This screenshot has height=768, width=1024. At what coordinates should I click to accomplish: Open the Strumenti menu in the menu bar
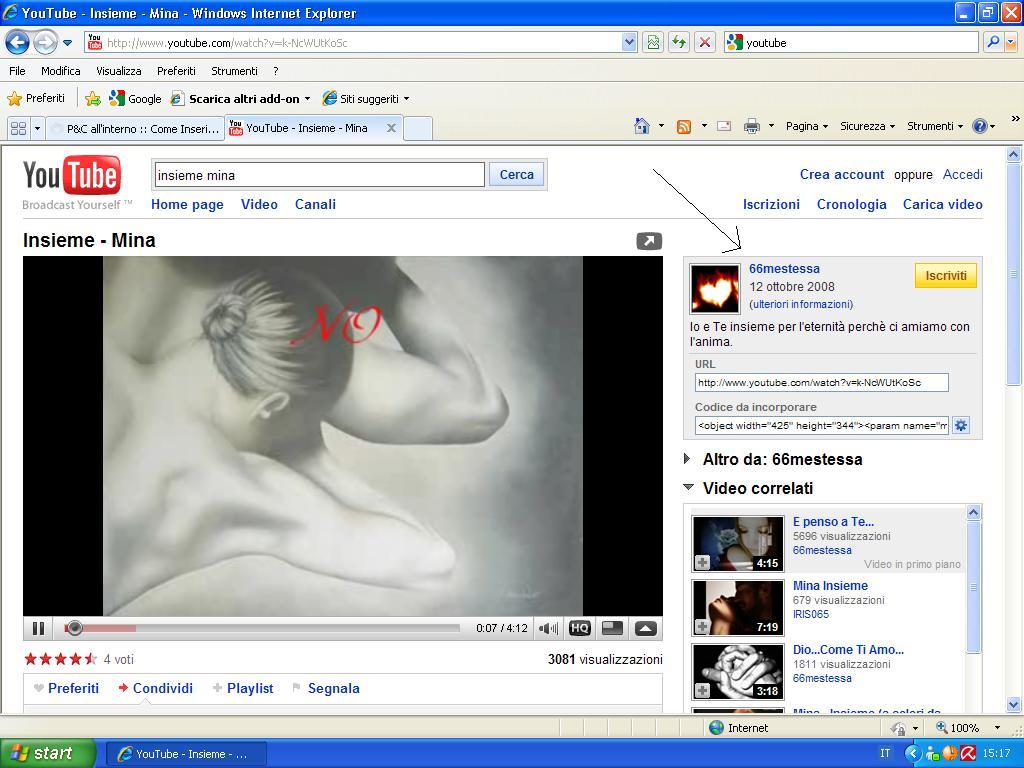[234, 71]
